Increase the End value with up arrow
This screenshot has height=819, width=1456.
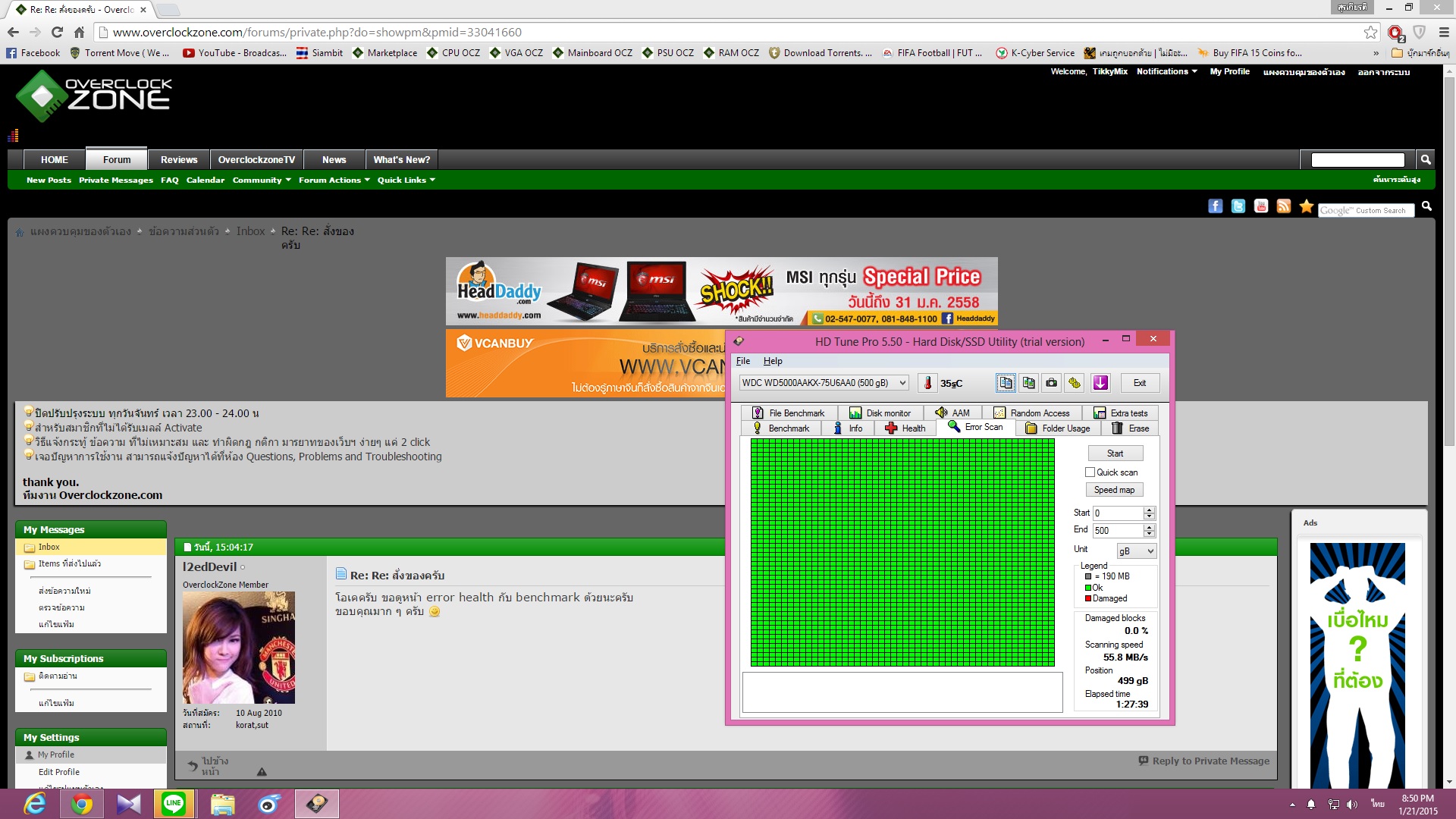(1149, 527)
